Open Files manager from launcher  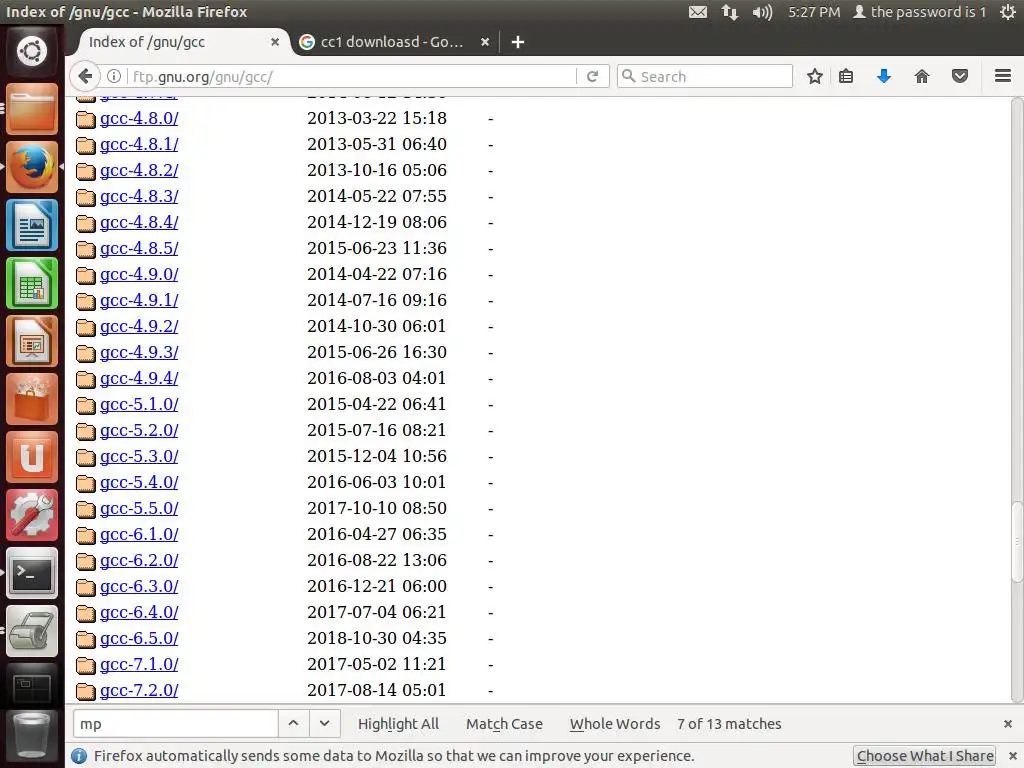click(x=31, y=109)
